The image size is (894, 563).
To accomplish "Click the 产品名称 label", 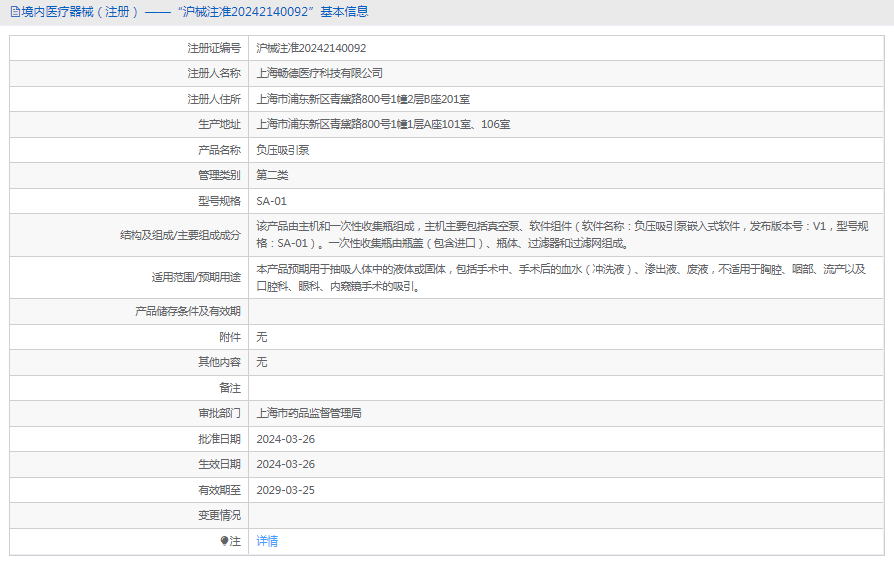I will click(x=219, y=150).
